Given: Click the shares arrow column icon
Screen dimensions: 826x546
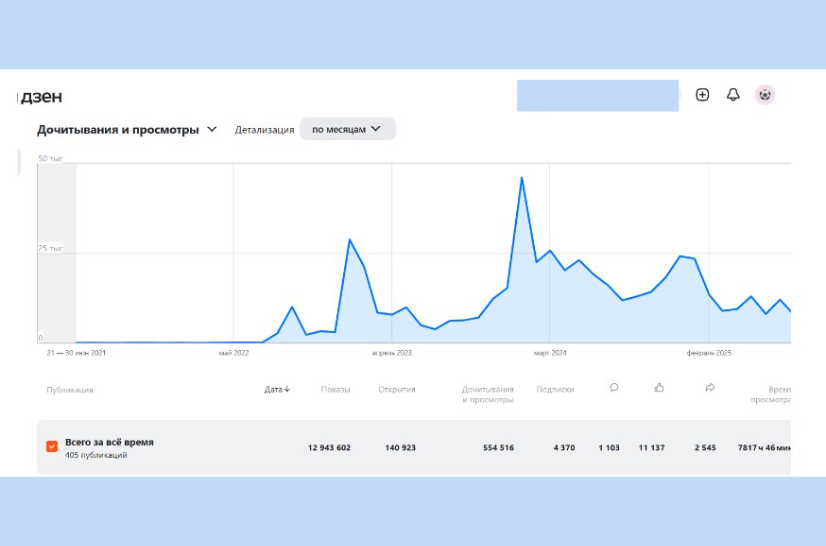Looking at the screenshot, I should click(710, 388).
